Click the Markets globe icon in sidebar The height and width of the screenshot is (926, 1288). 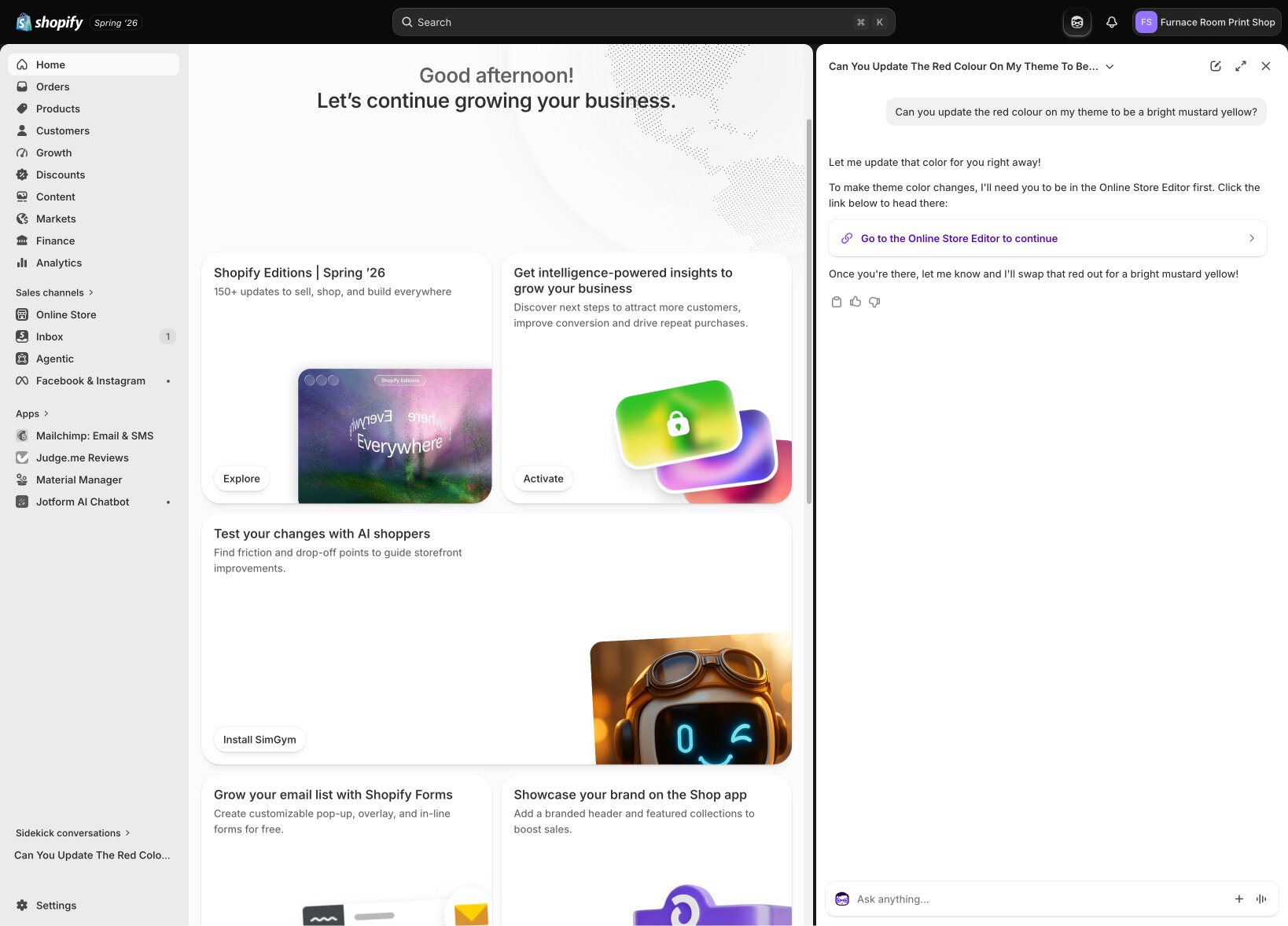22,219
